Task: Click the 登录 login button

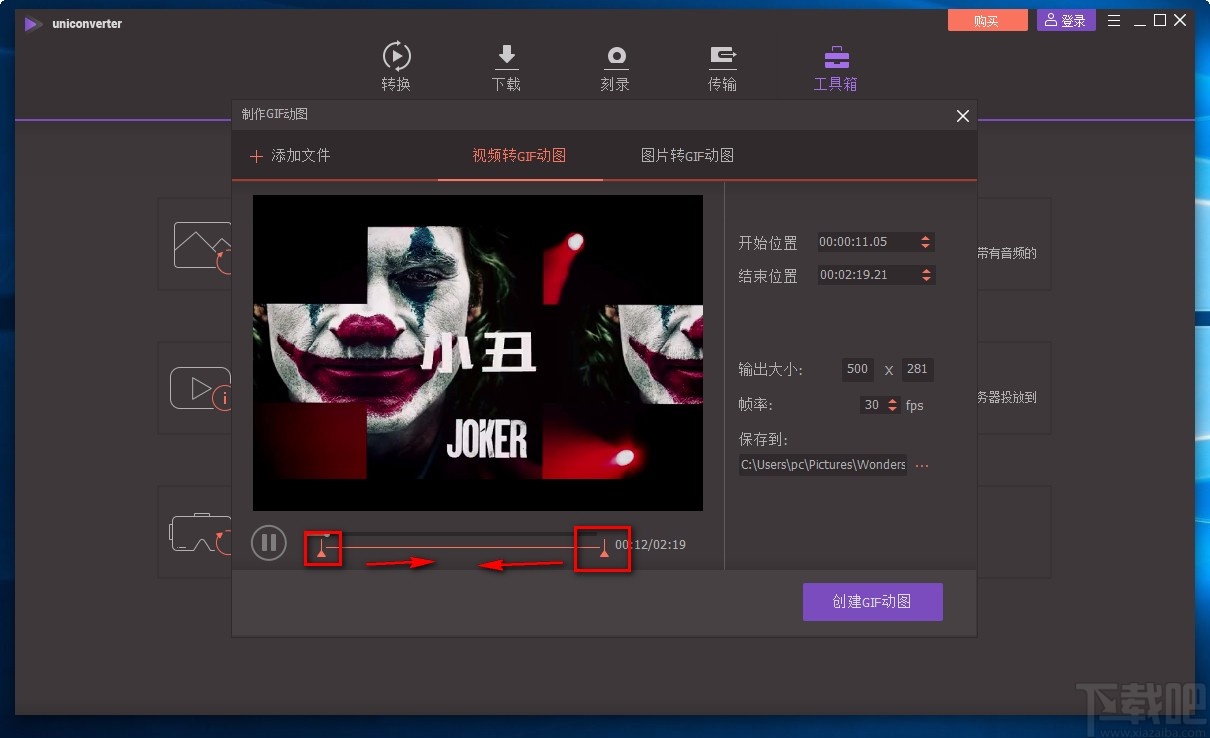Action: (x=1065, y=19)
